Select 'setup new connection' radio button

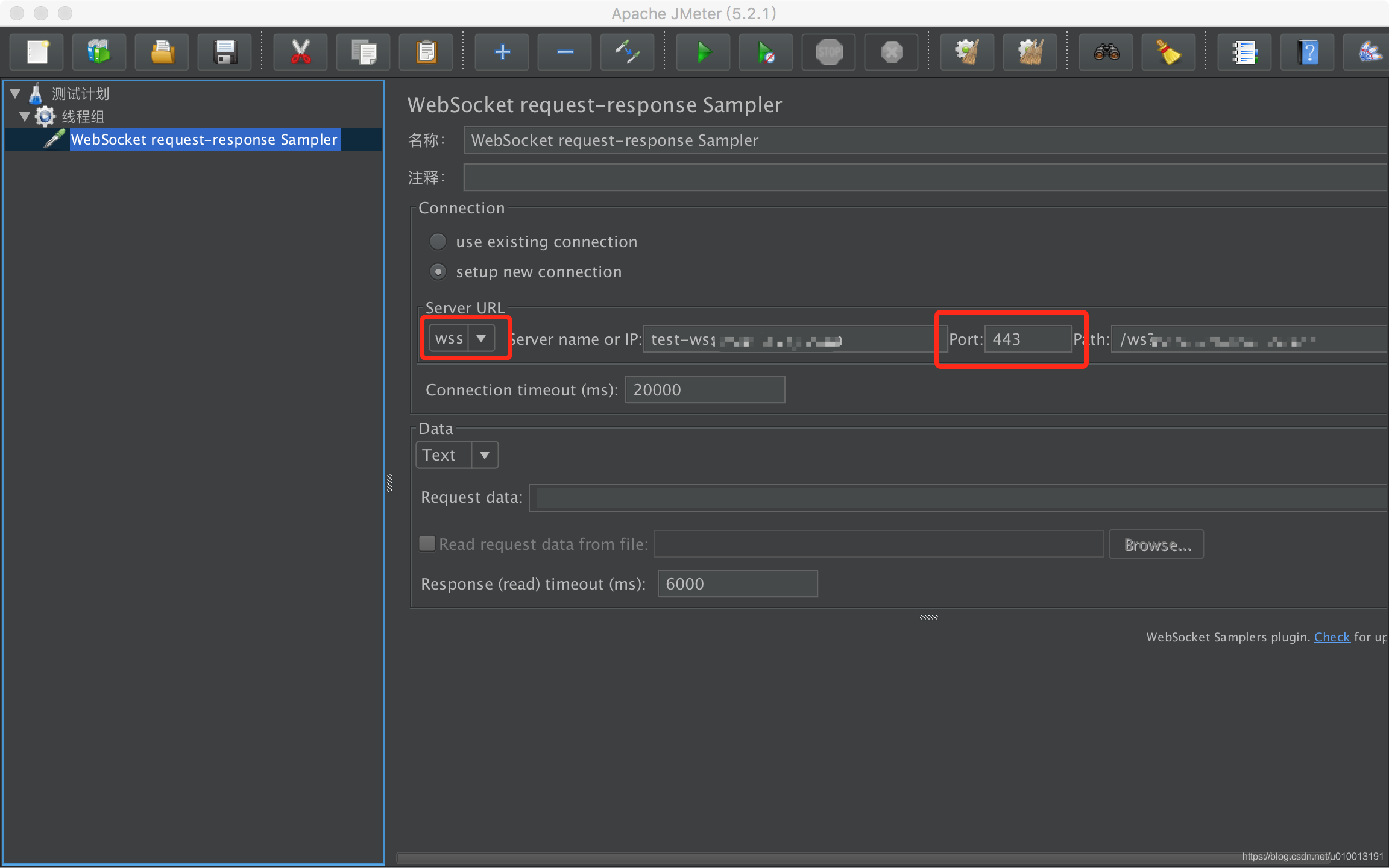[438, 272]
